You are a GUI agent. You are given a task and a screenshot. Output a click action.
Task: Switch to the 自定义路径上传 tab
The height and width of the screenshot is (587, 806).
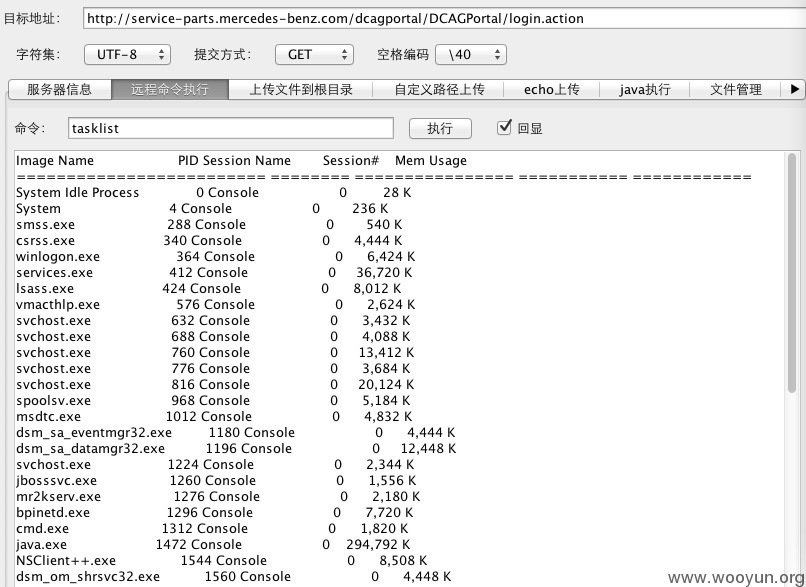(439, 89)
